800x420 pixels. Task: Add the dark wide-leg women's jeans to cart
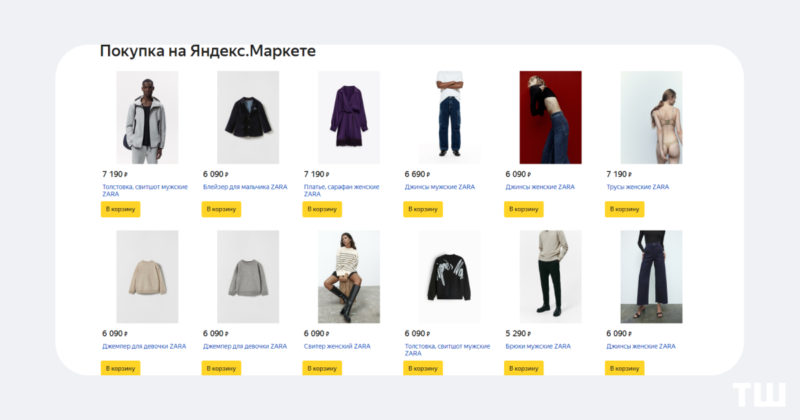pyautogui.click(x=624, y=368)
